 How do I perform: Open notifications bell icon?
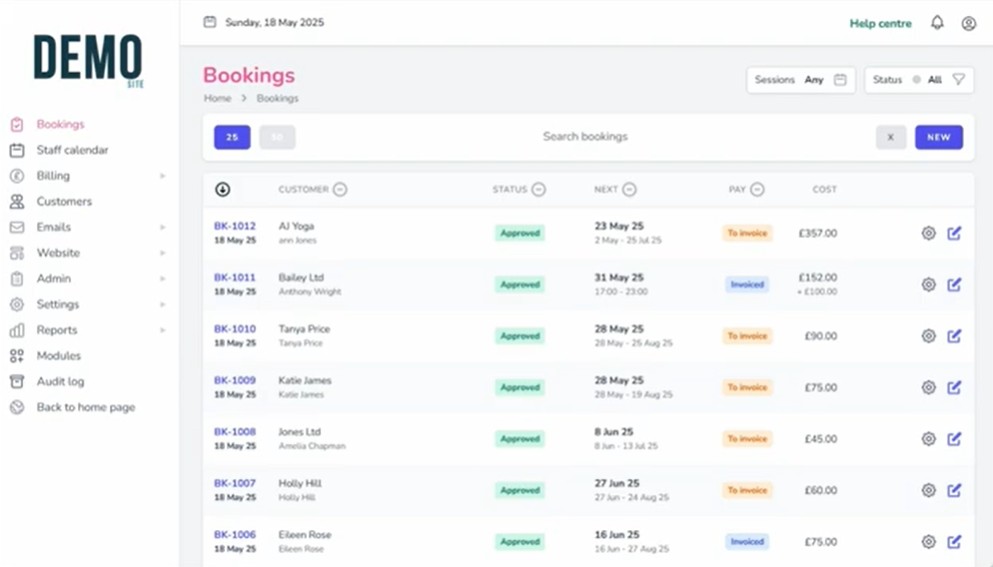coord(937,23)
